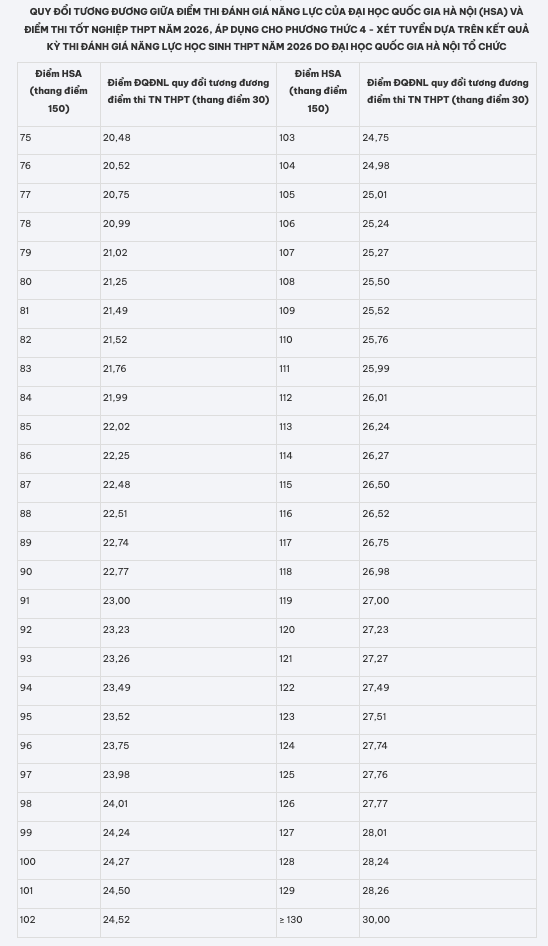Select the HSA score 120 cell
This screenshot has height=946, width=548.
point(318,629)
